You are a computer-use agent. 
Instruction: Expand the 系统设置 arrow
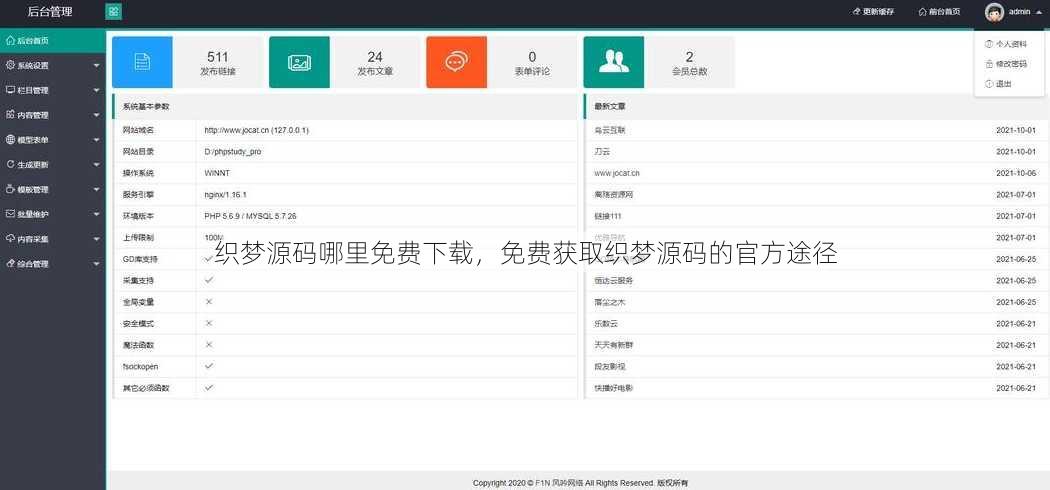pos(96,66)
